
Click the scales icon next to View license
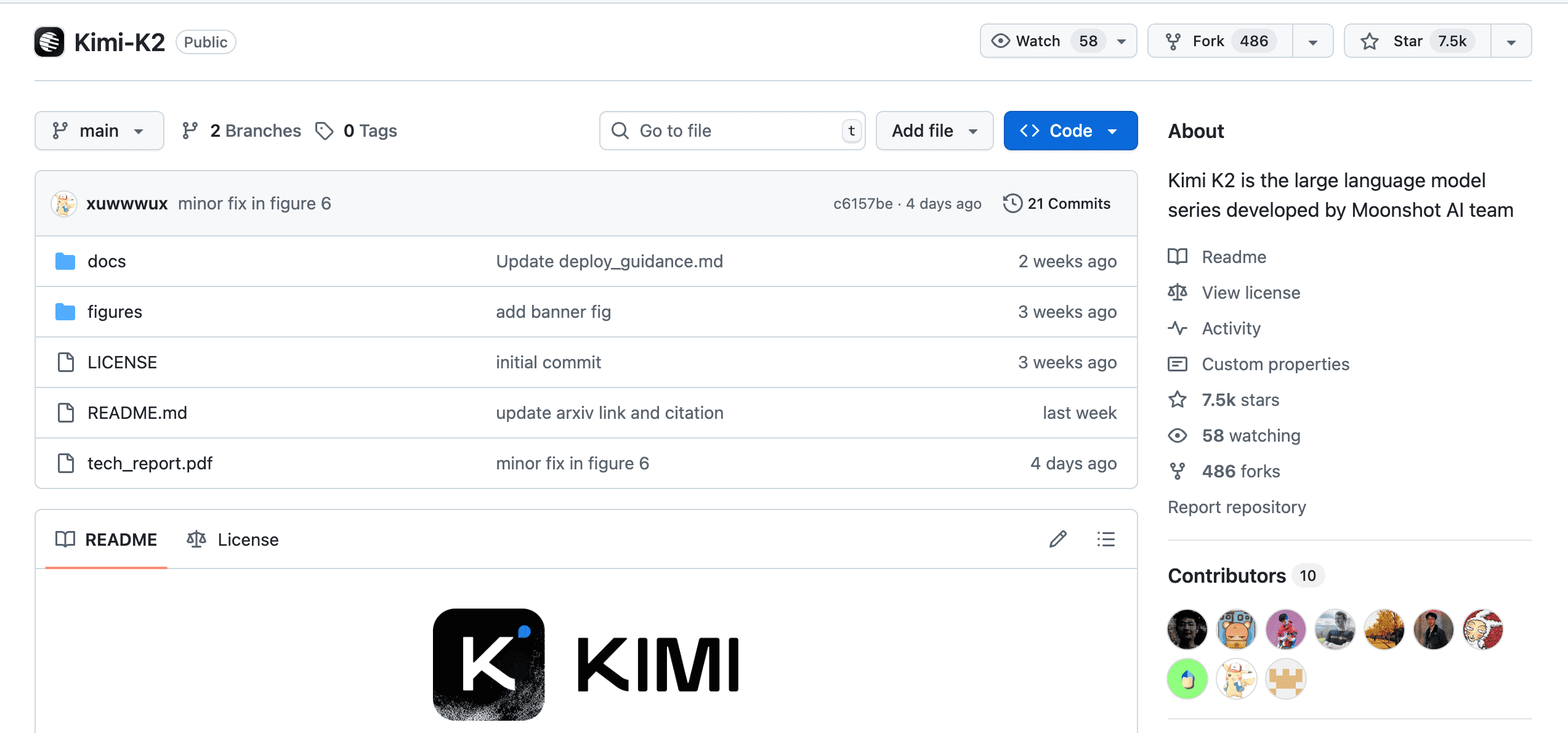1178,293
